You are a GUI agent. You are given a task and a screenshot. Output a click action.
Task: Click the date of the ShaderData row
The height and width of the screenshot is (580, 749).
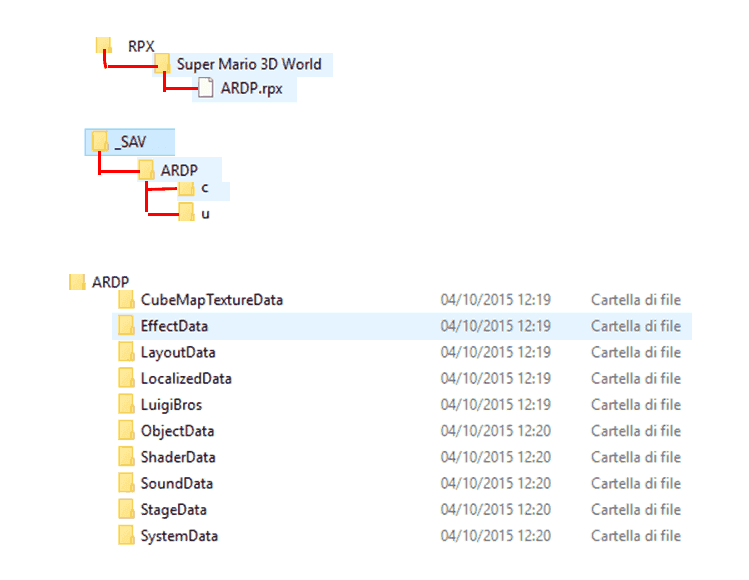(495, 458)
